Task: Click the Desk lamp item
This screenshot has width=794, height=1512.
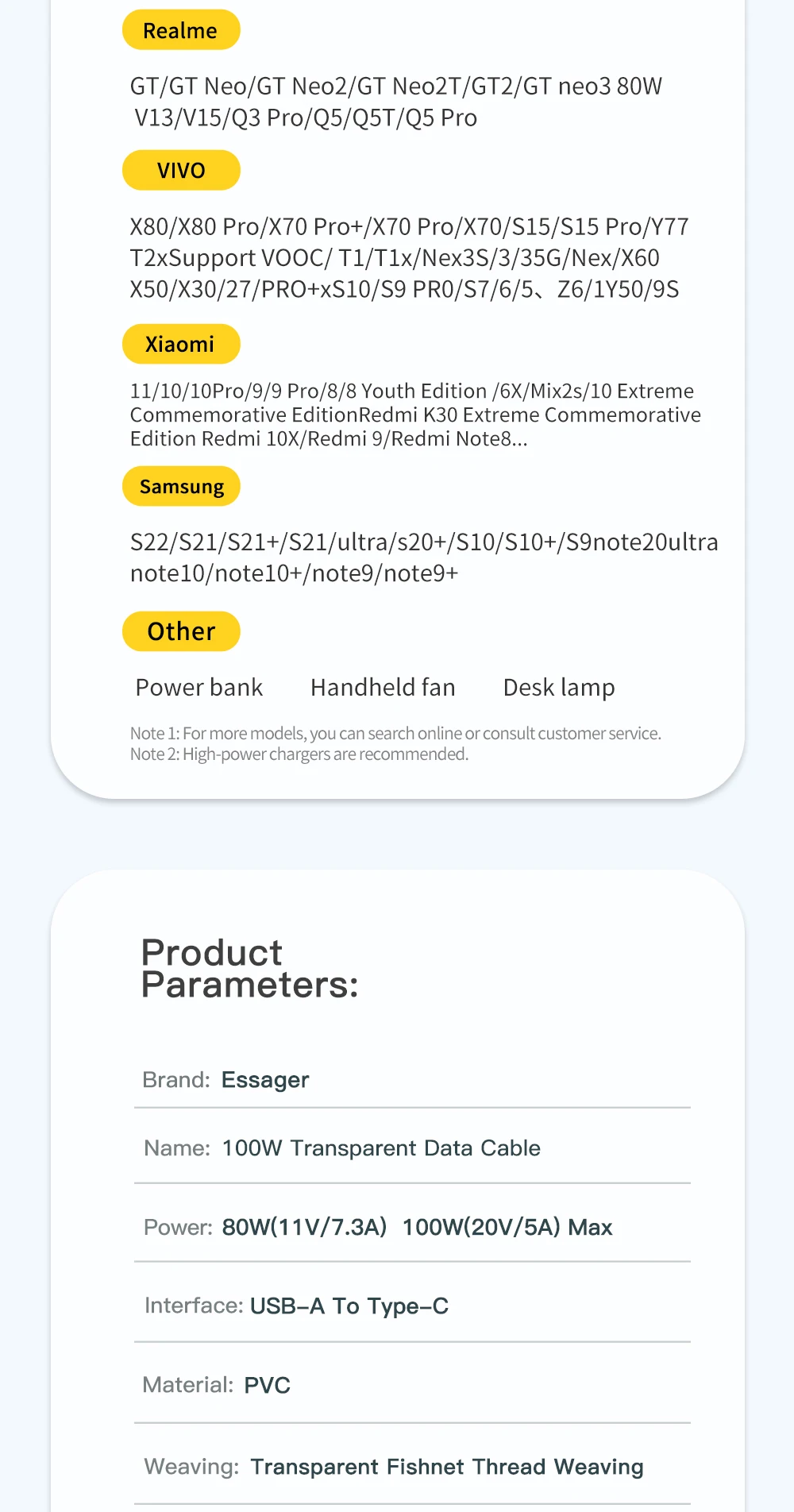Action: click(x=559, y=688)
